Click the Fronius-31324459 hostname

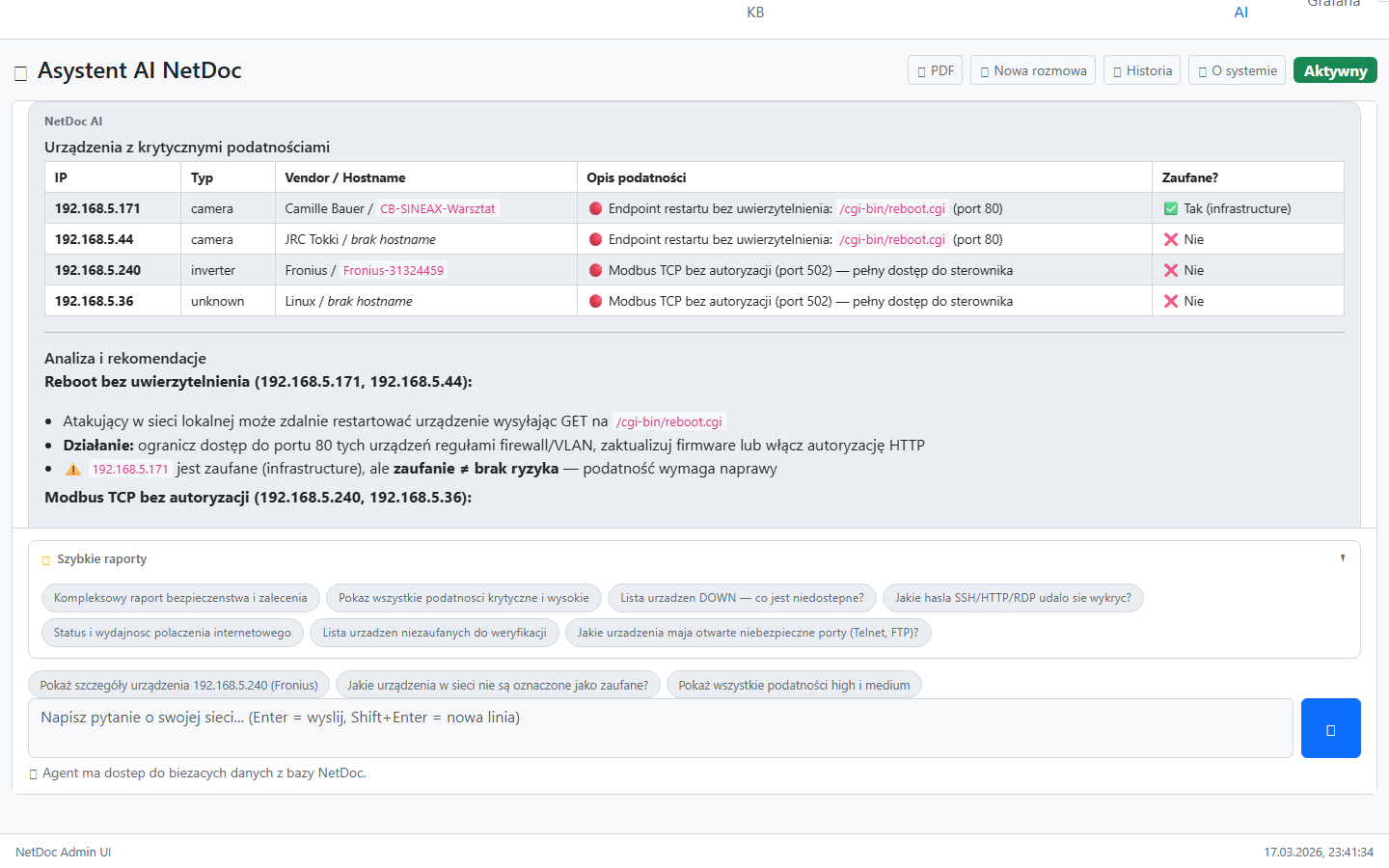pyautogui.click(x=394, y=270)
